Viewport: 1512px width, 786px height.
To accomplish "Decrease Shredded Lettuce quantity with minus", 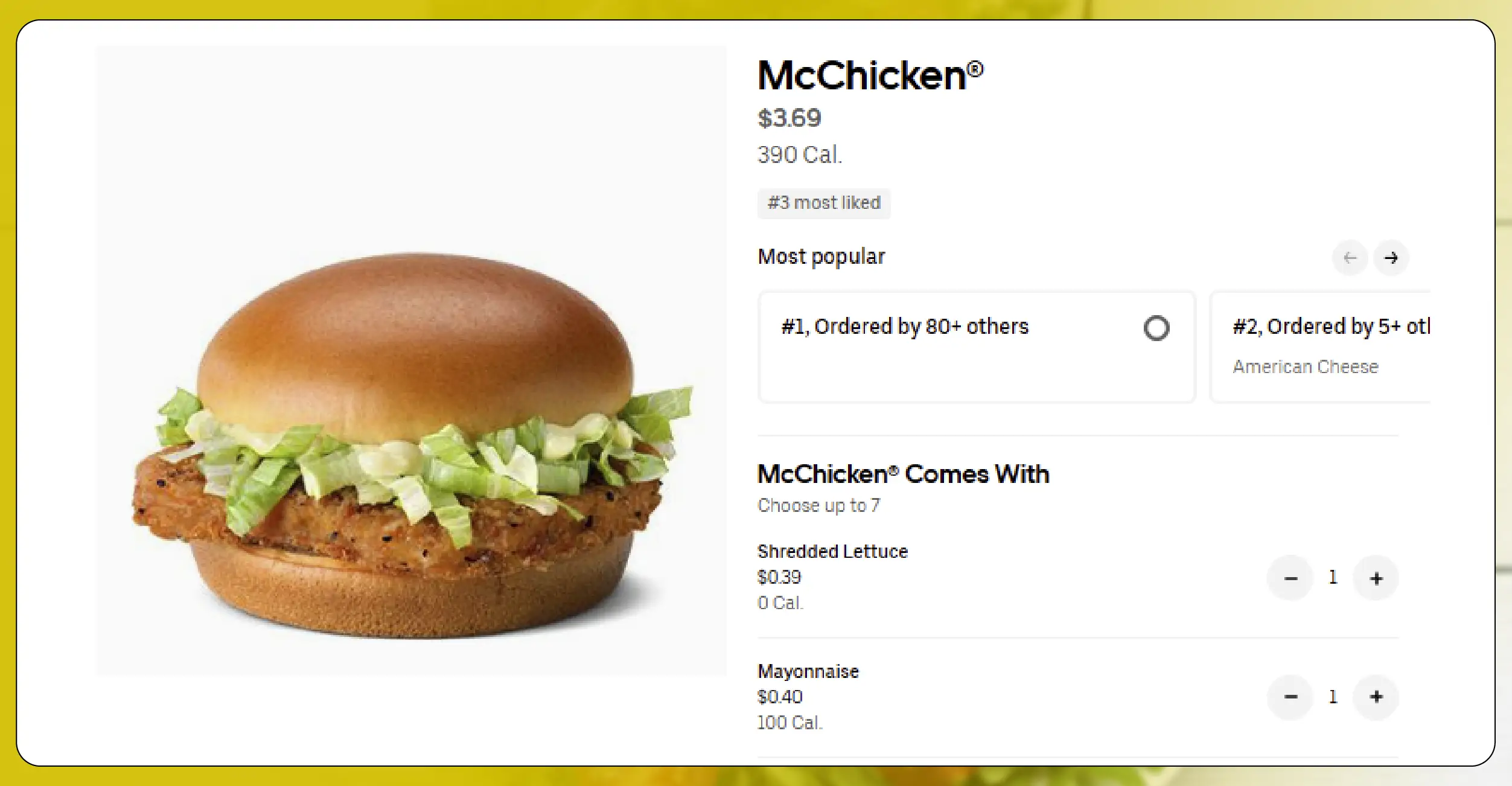I will pos(1290,578).
